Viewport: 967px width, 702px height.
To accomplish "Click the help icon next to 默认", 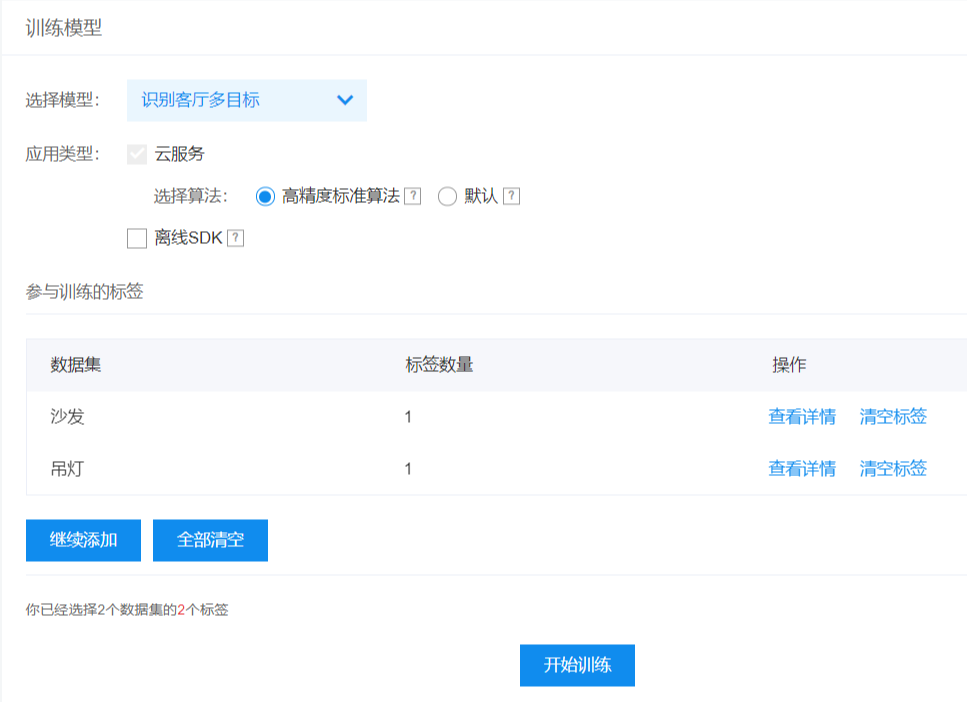I will point(511,196).
